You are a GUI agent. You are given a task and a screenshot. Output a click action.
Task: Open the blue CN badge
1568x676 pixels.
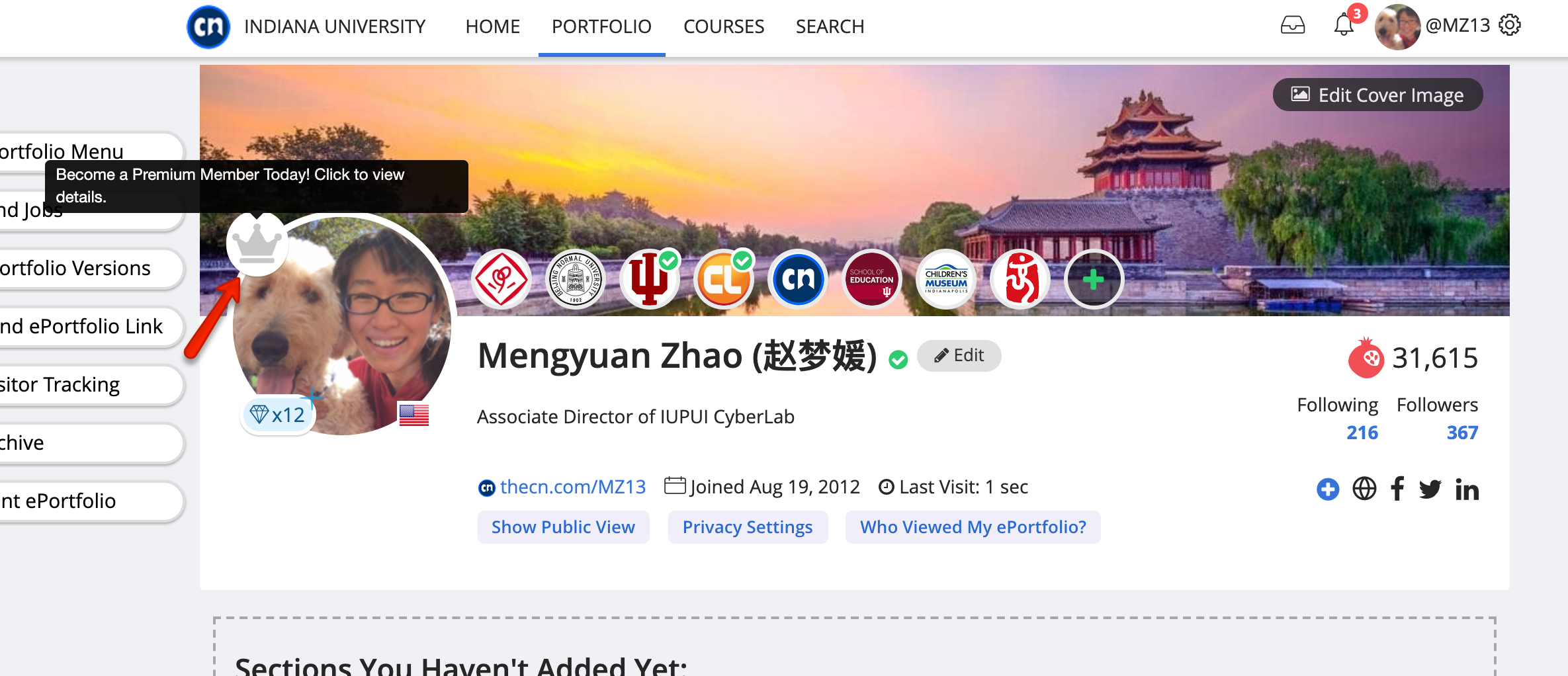pos(798,279)
